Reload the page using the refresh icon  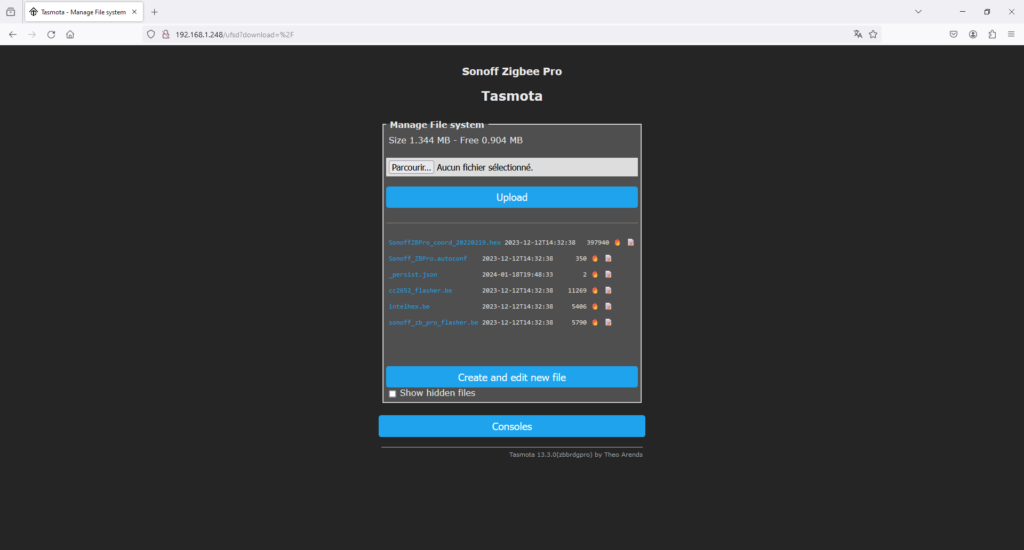(x=51, y=34)
